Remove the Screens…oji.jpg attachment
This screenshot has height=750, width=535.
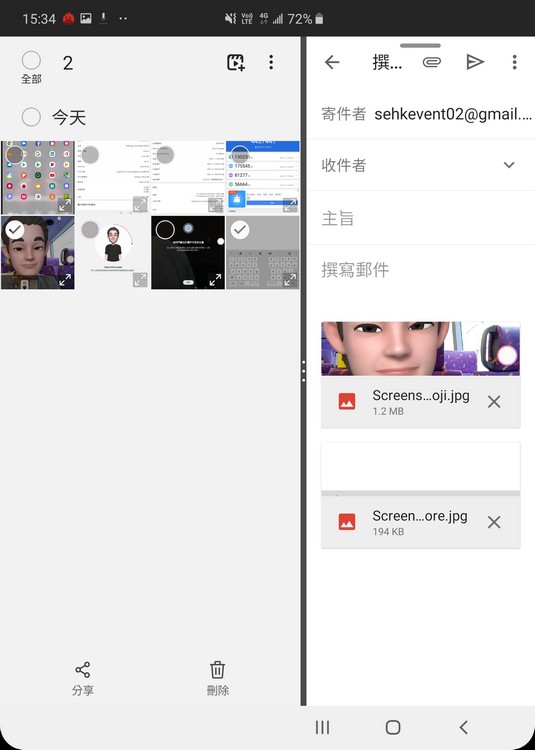pos(494,402)
